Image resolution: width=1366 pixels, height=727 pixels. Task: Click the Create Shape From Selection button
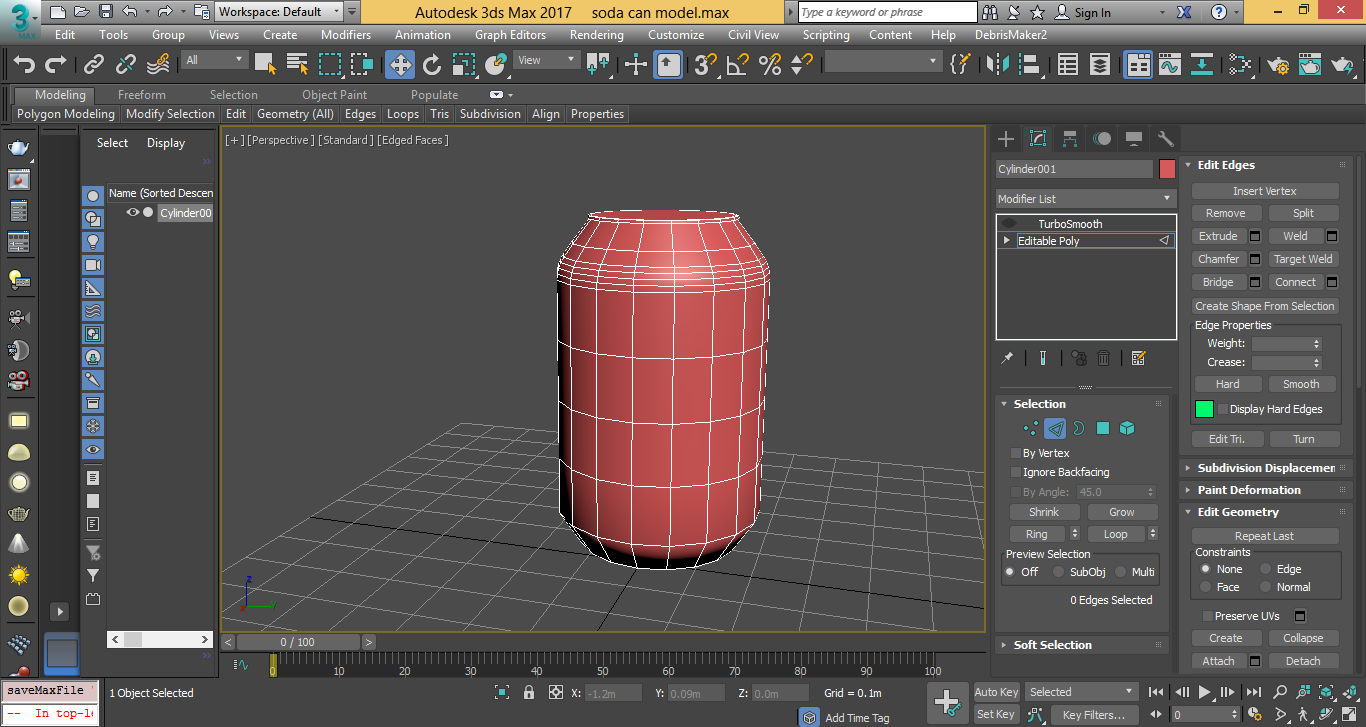pos(1265,306)
